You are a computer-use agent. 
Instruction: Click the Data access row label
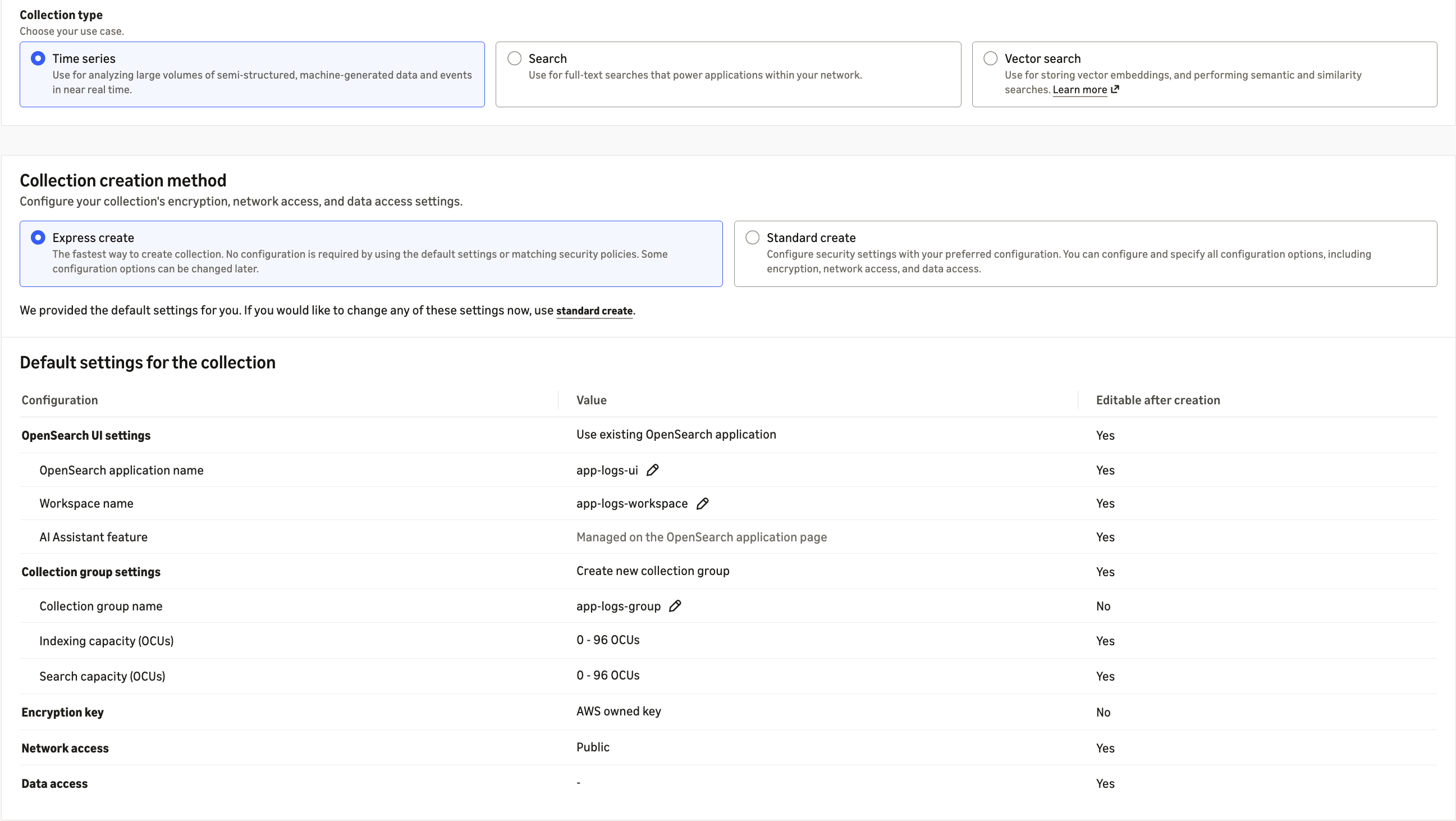(x=54, y=783)
